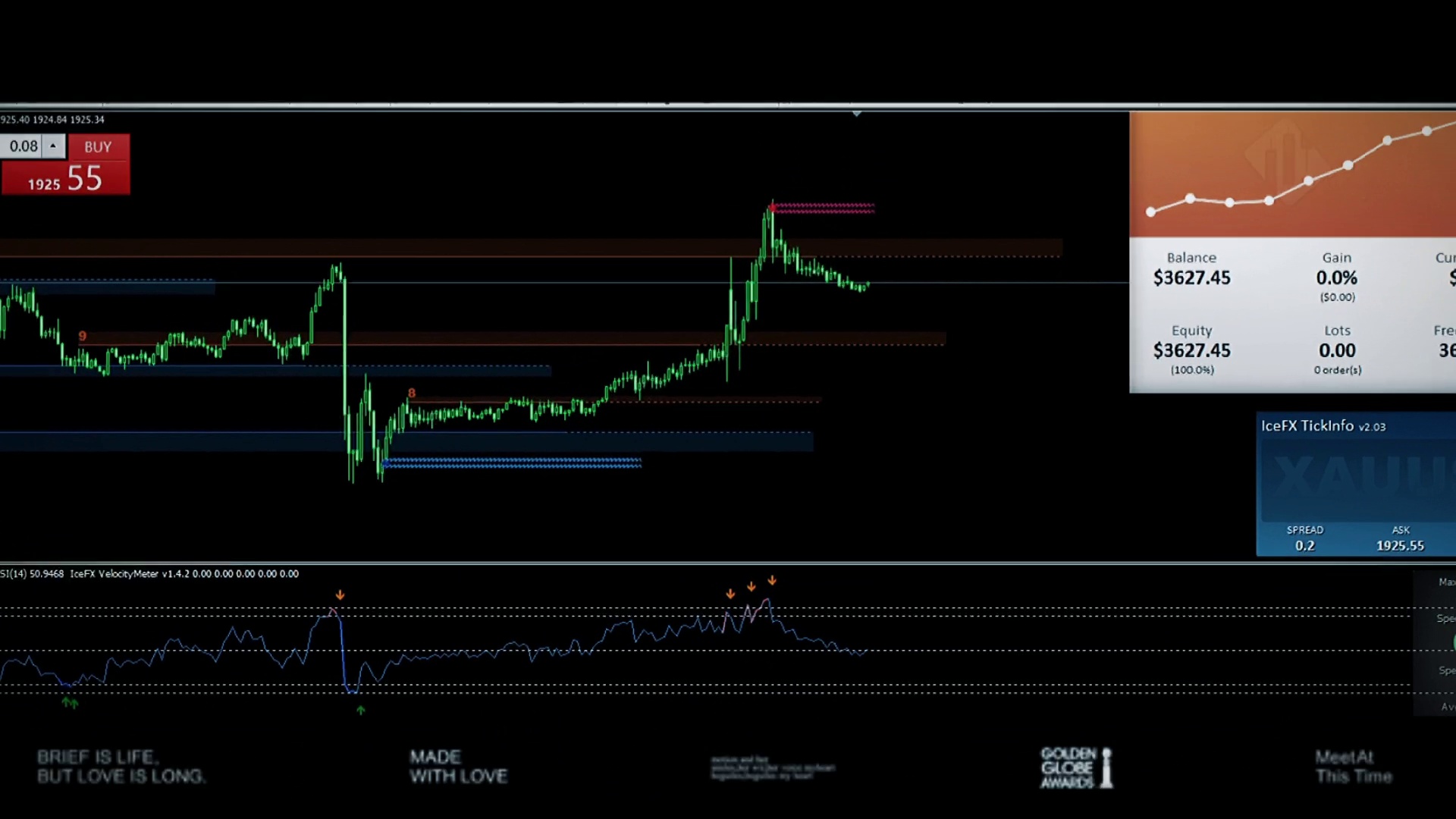Click the orange level label 8 on chart
This screenshot has width=1456, height=819.
pyautogui.click(x=412, y=393)
